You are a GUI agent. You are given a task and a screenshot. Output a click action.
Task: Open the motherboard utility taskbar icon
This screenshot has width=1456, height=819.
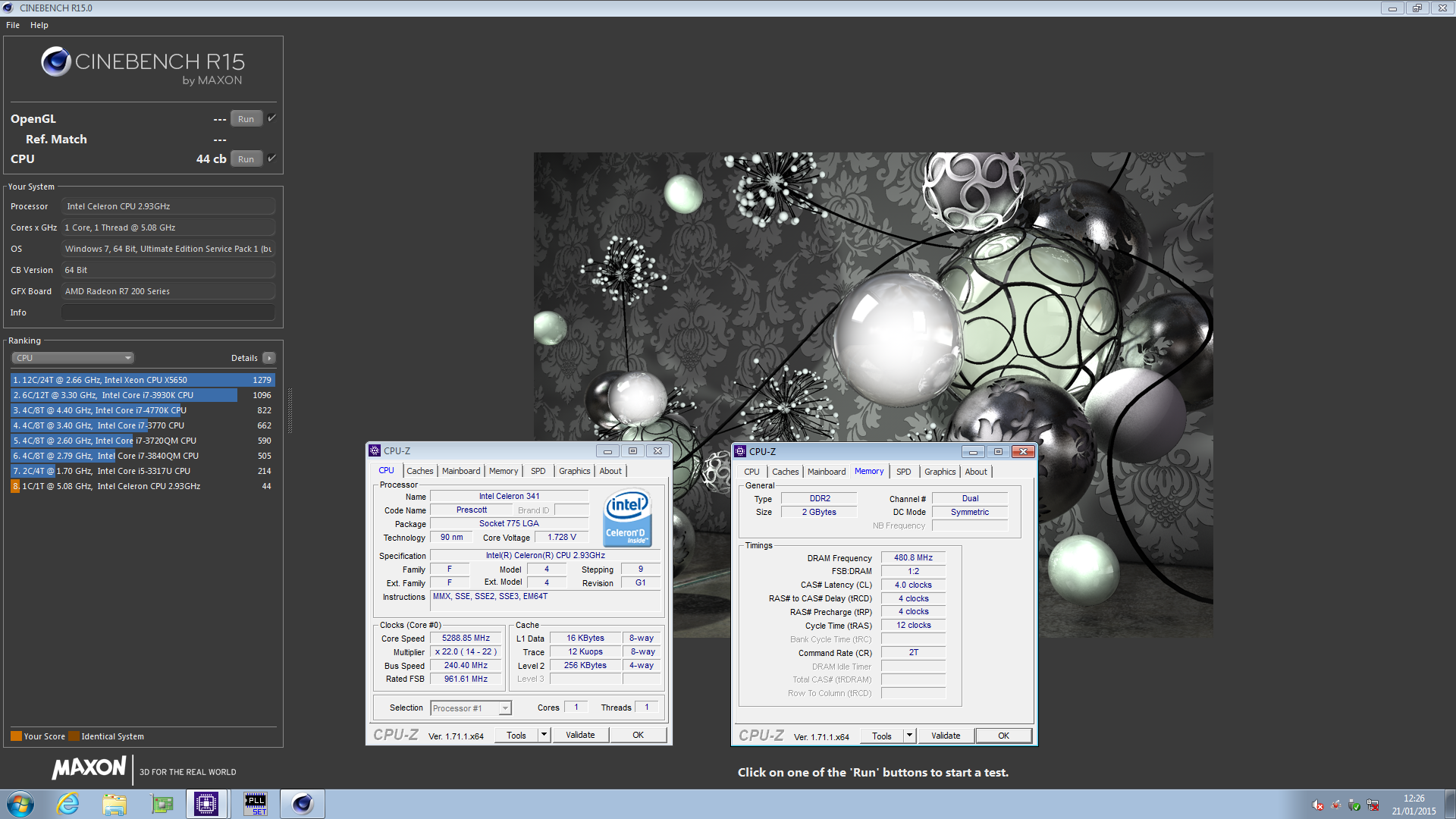point(162,804)
